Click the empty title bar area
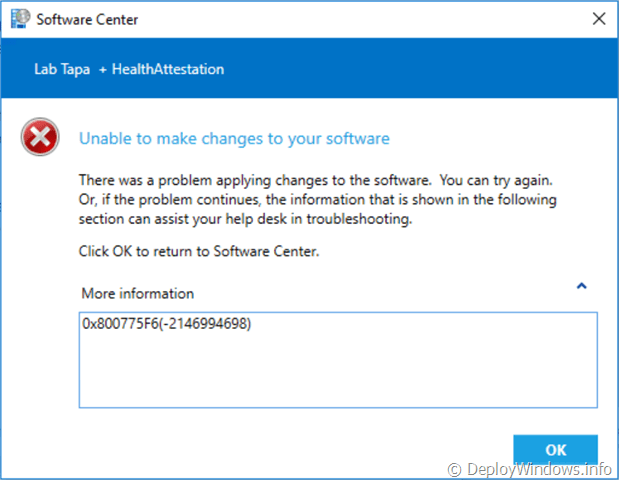The height and width of the screenshot is (480, 619). coord(350,19)
